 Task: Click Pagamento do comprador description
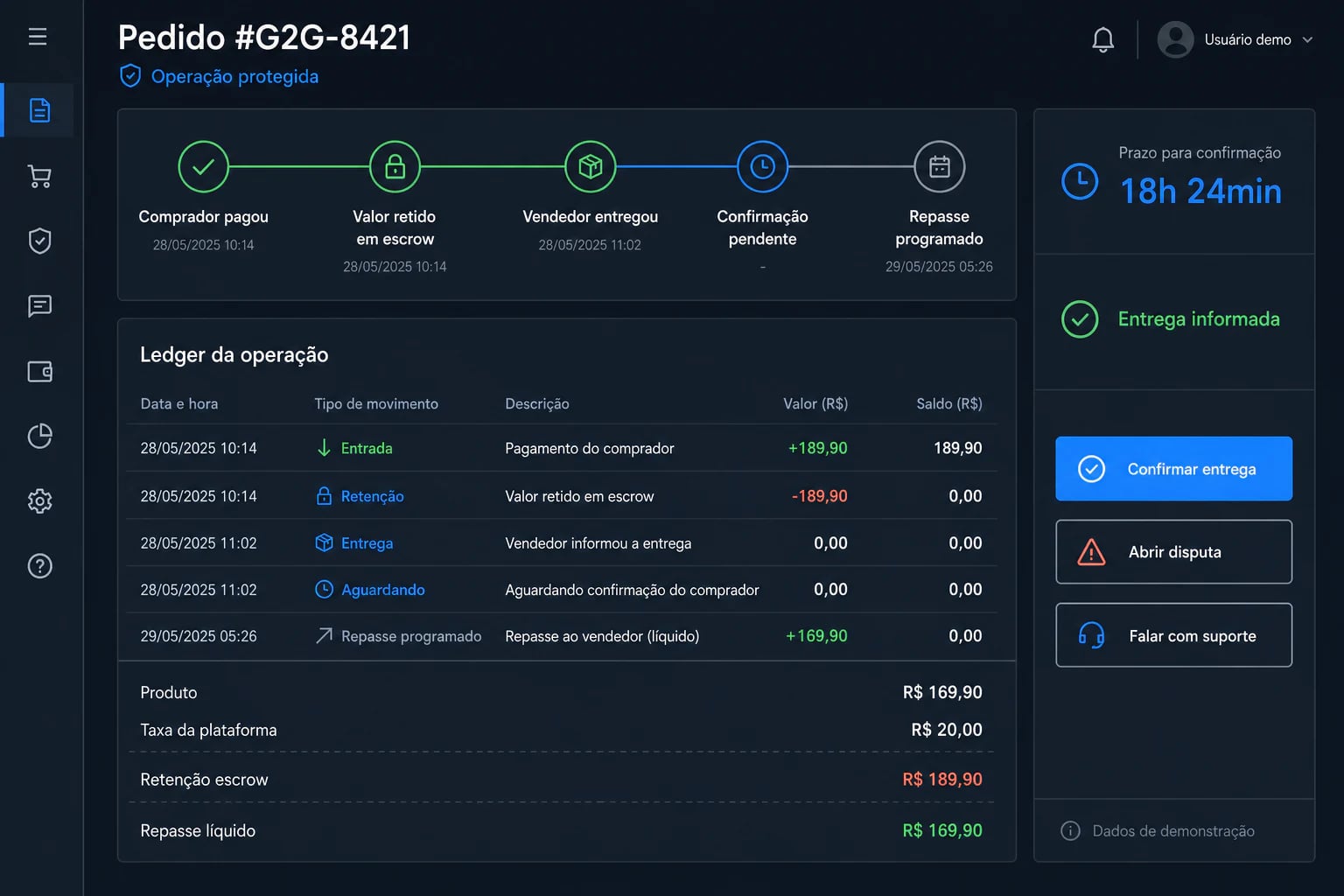[590, 448]
